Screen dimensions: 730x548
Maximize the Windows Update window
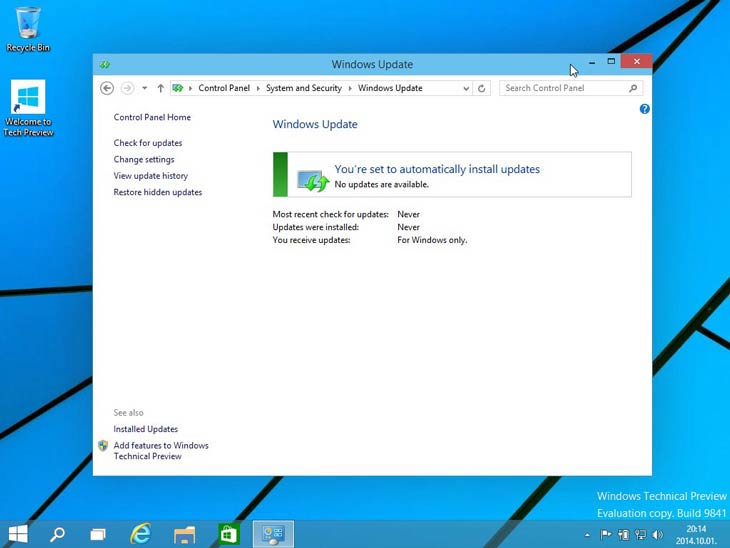(611, 61)
